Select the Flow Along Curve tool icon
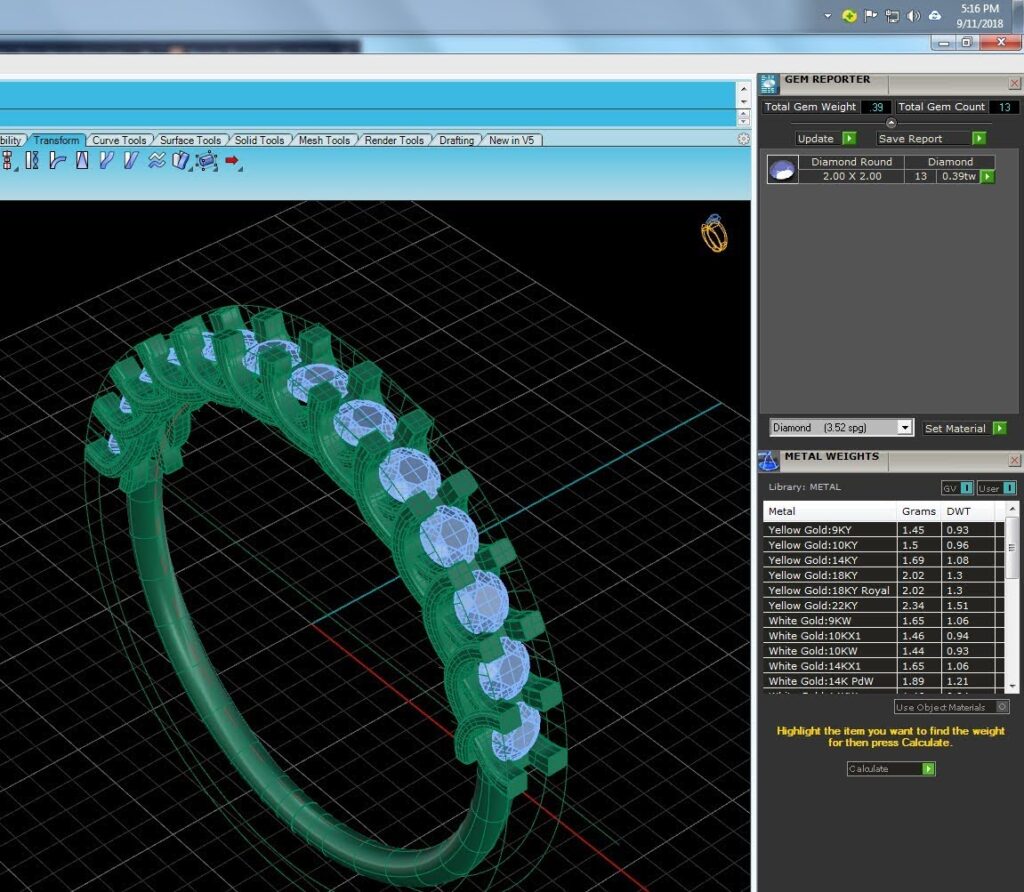 pos(106,160)
